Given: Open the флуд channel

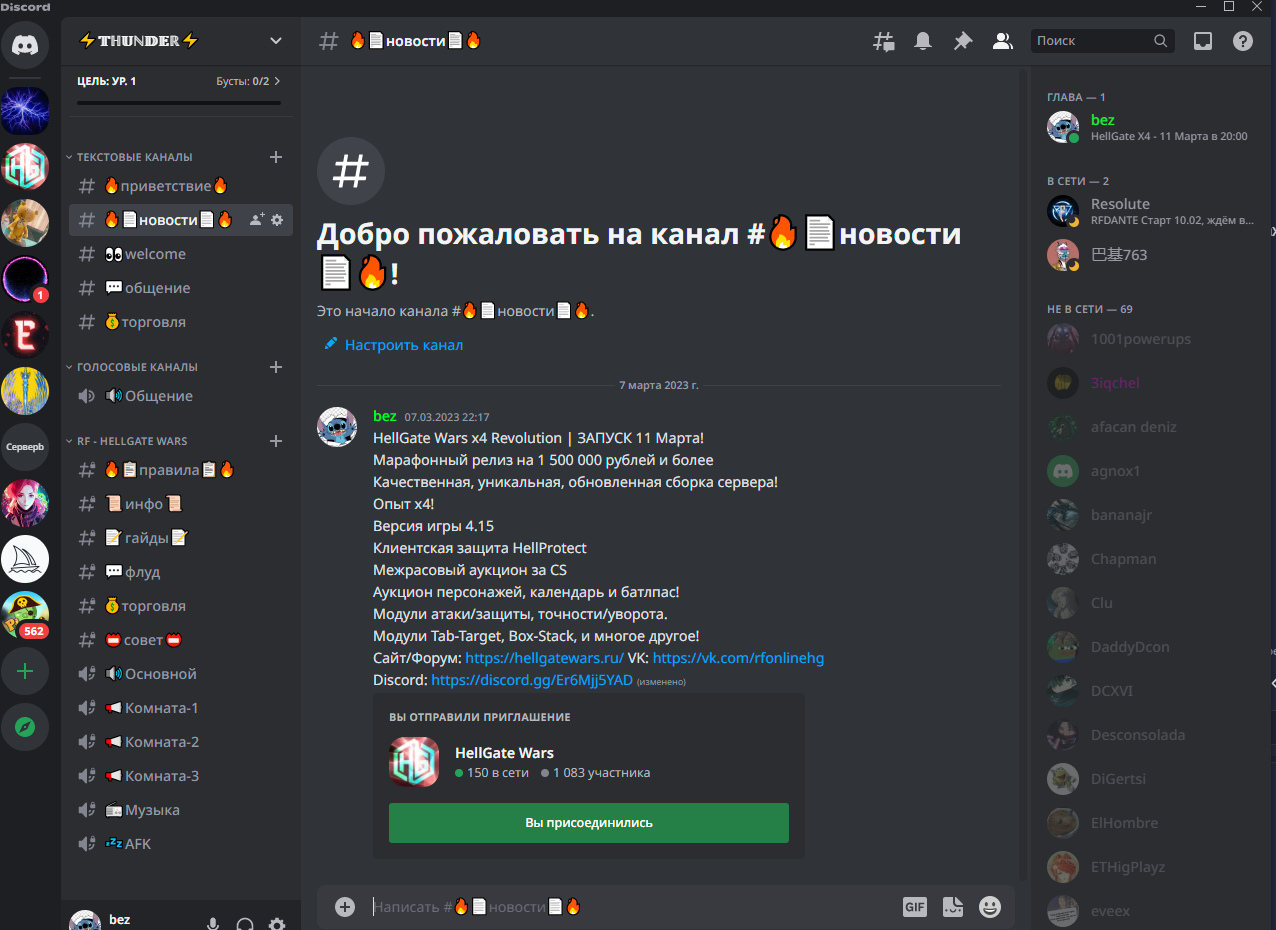Looking at the screenshot, I should click(x=181, y=572).
